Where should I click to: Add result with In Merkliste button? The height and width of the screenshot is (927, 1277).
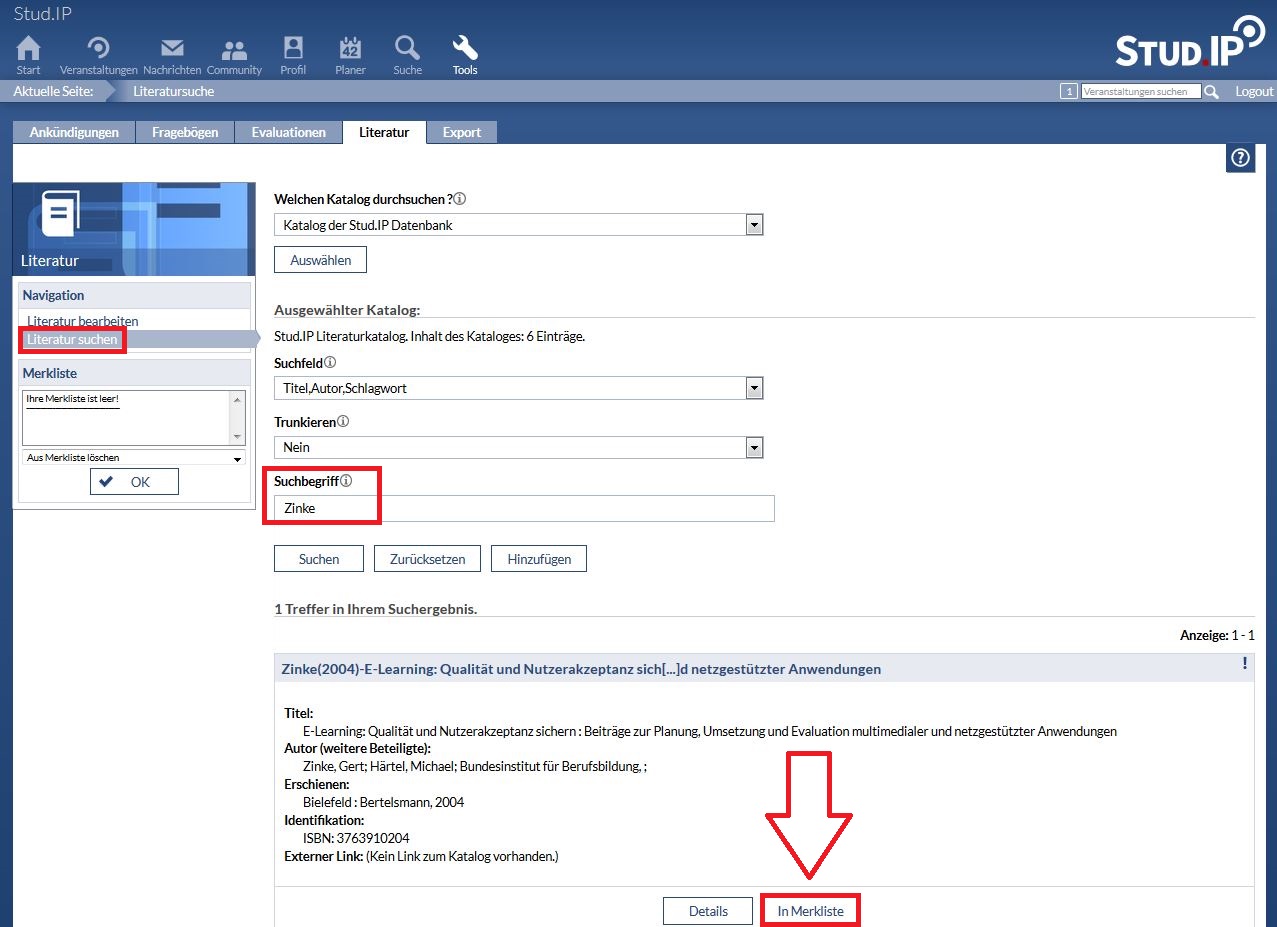[810, 911]
